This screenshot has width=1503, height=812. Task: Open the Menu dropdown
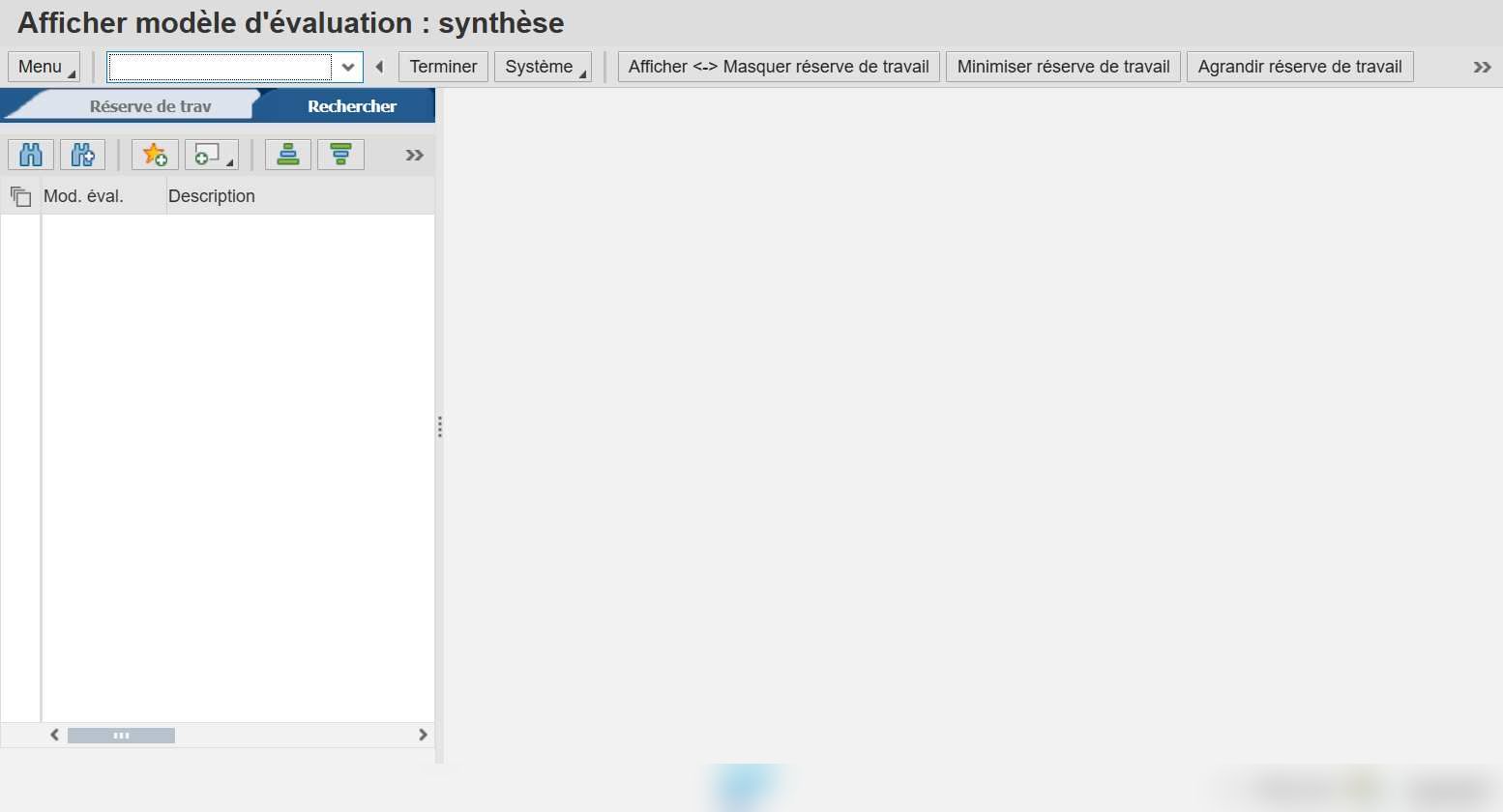(x=44, y=67)
